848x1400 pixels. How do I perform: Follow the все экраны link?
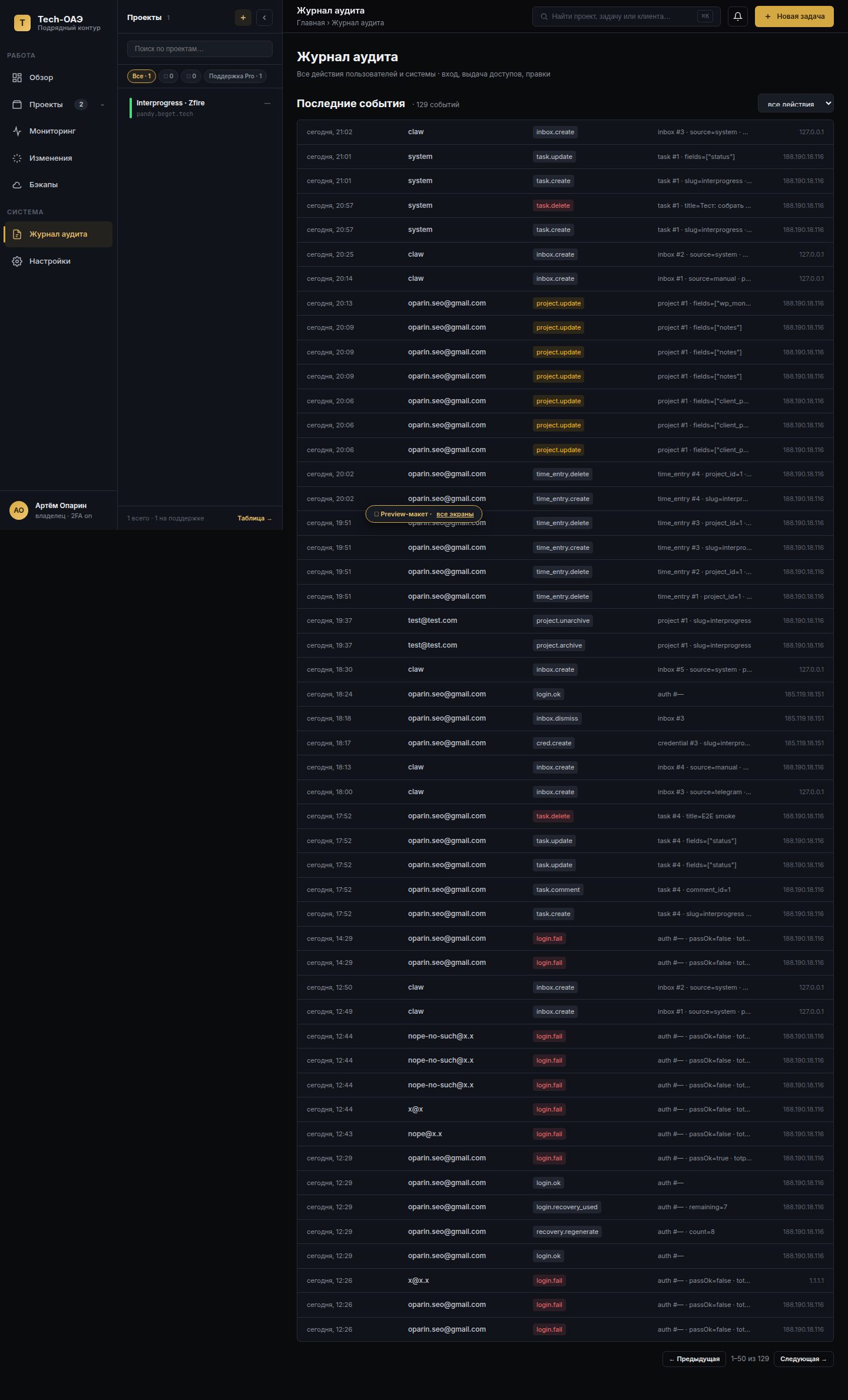[x=455, y=514]
